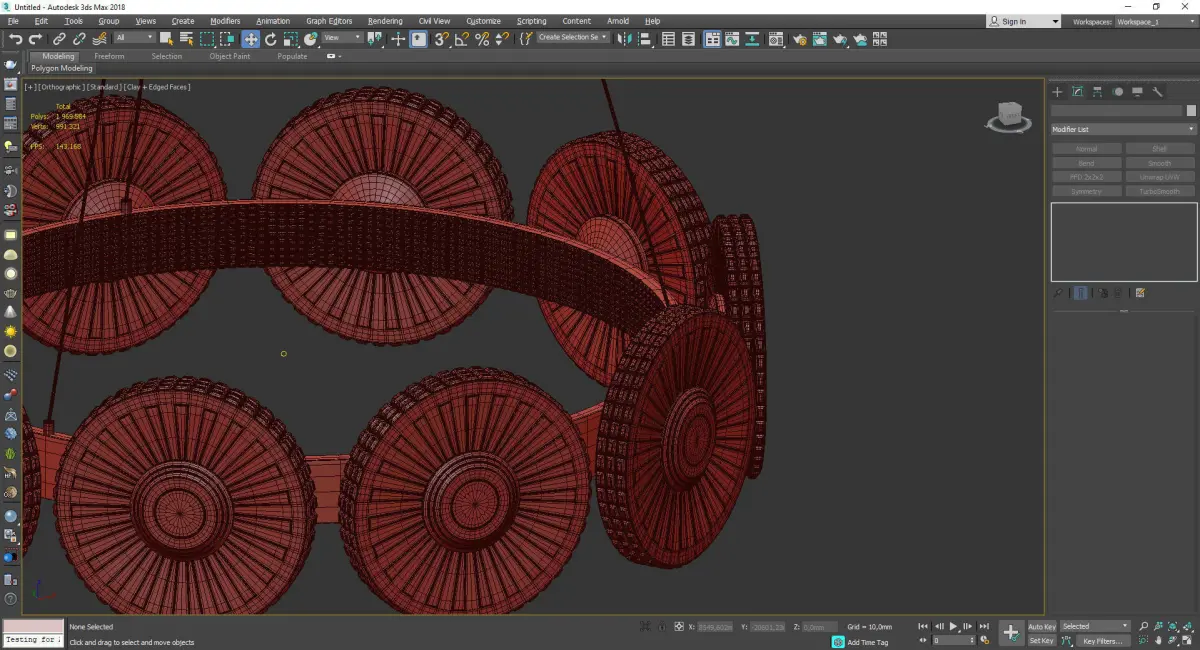Toggle Auto Key animation mode
This screenshot has height=650, width=1200.
1041,627
